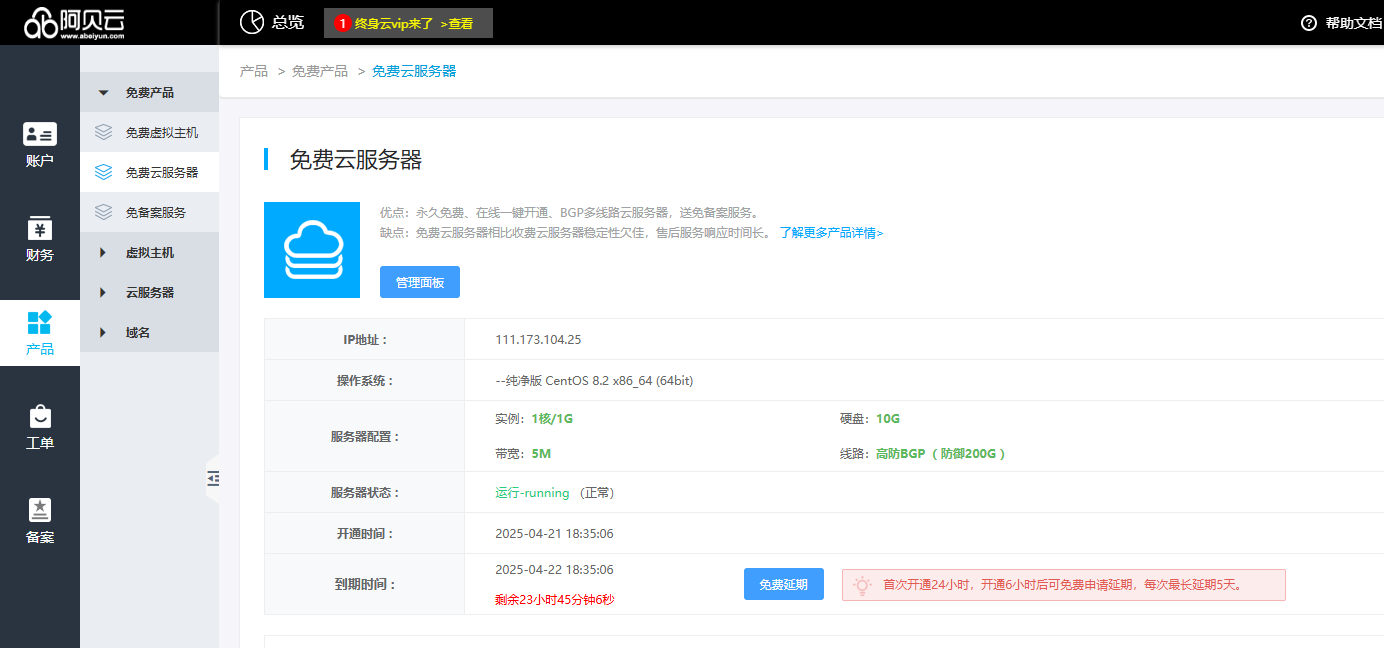Click the lightbulb tip icon
The width and height of the screenshot is (1384, 648).
pyautogui.click(x=862, y=585)
